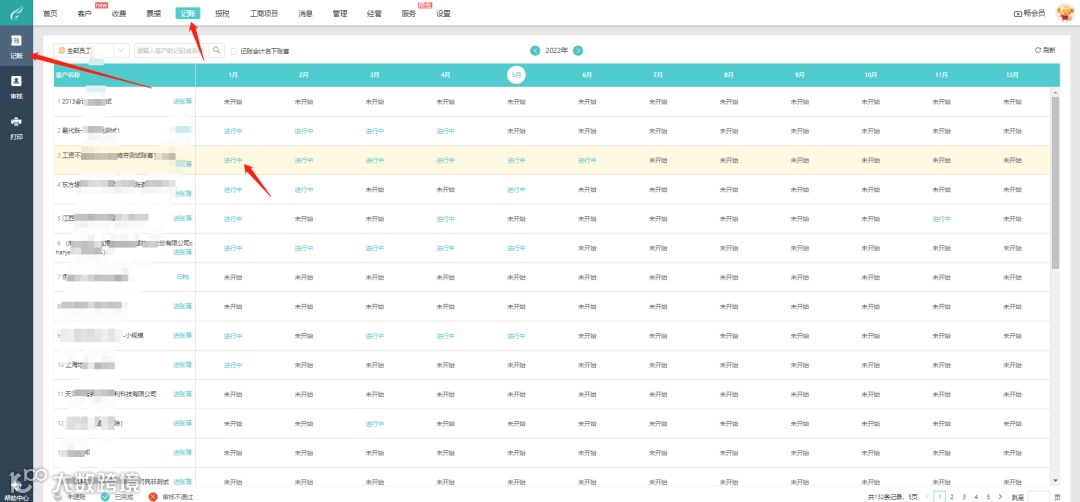Select the 8月 column header
This screenshot has width=1080, height=502.
729,74
